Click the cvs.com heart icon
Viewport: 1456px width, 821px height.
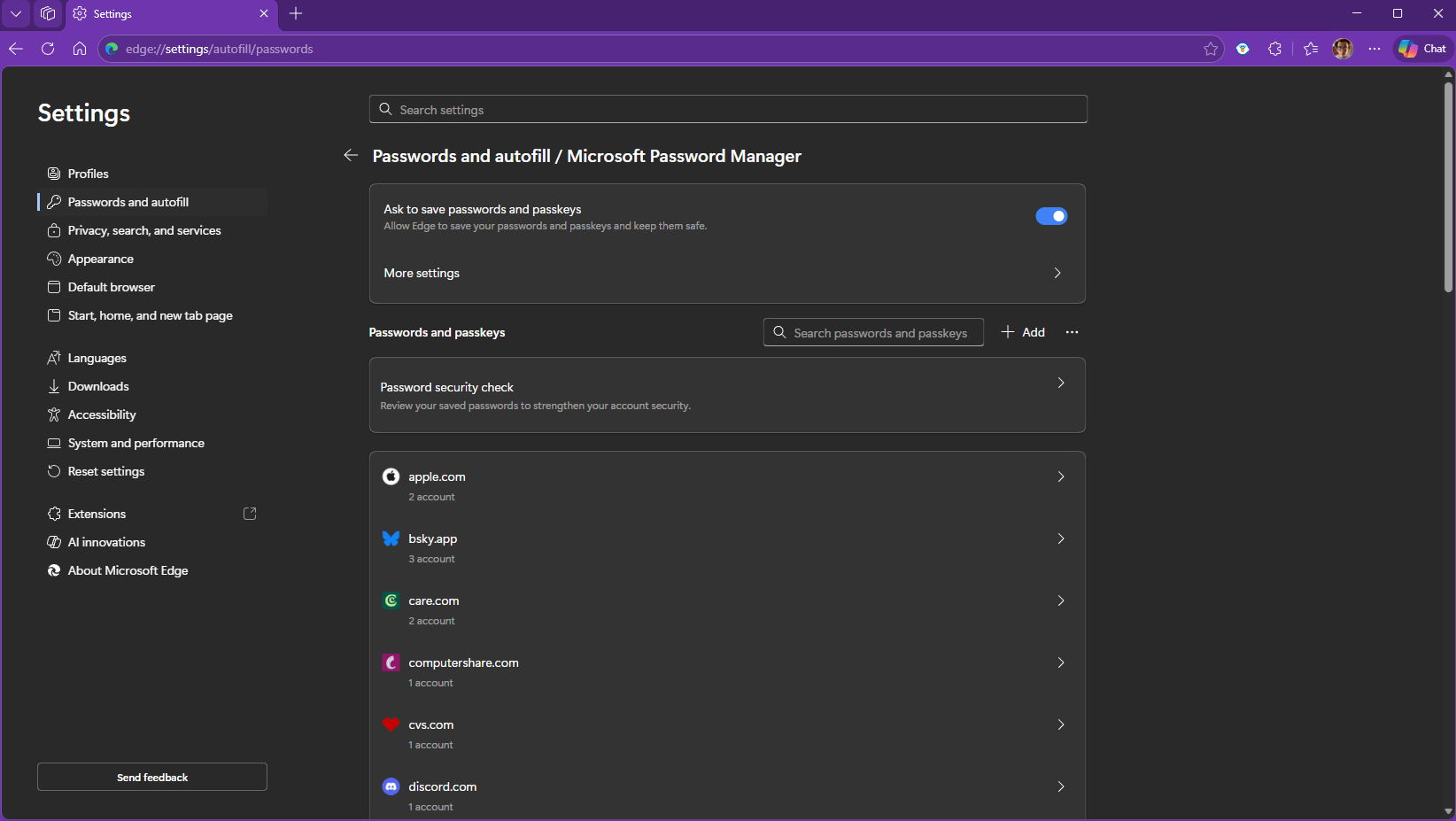391,724
